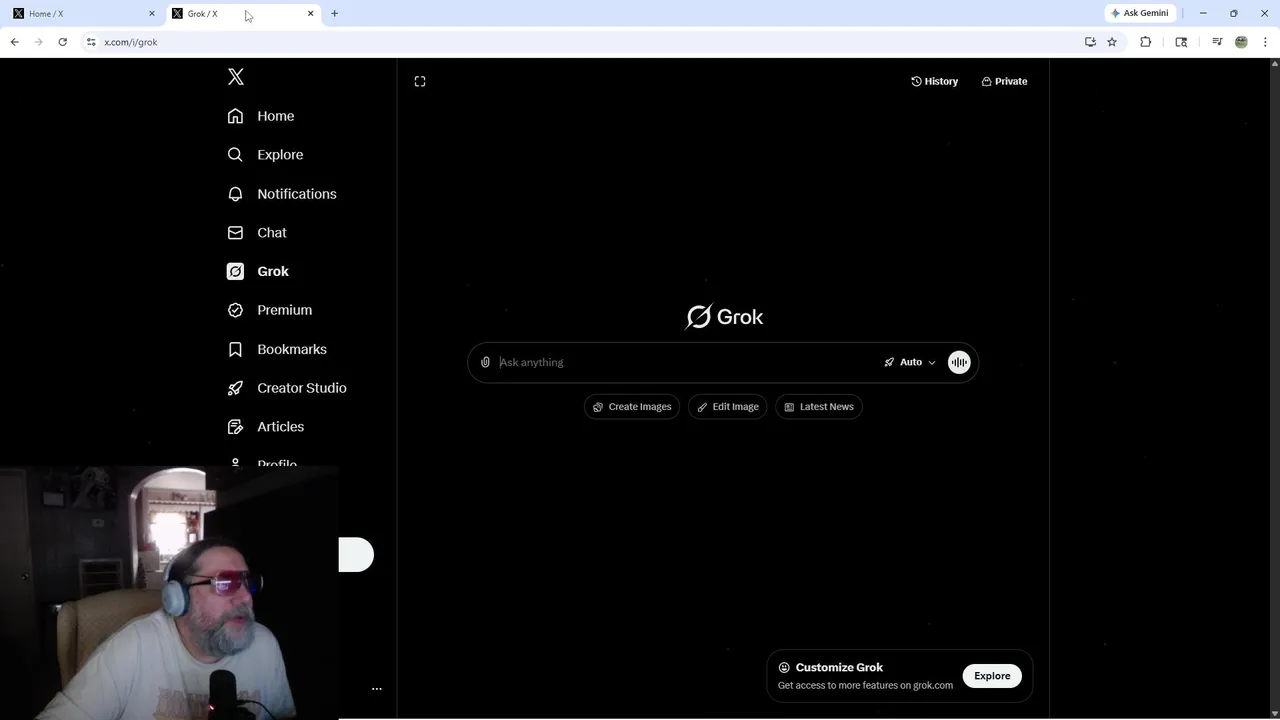Open browser Extensions puzzle icon
This screenshot has height=720, width=1280.
coord(1146,42)
